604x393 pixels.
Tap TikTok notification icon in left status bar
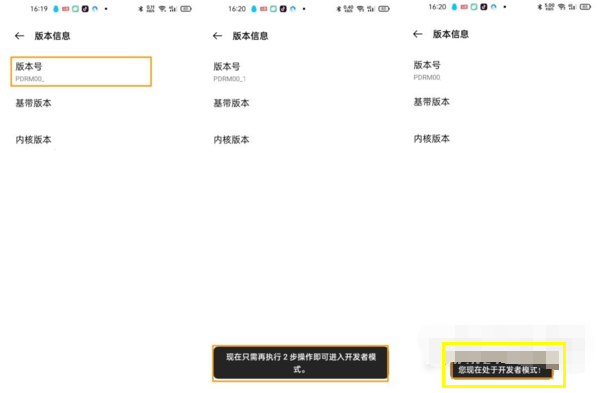click(85, 9)
